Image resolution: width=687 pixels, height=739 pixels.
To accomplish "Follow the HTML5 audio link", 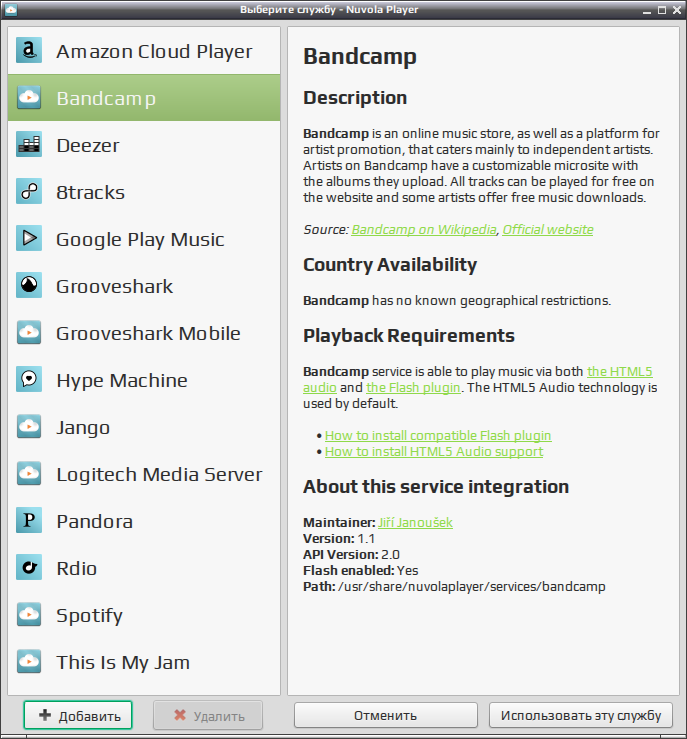I will coord(620,371).
